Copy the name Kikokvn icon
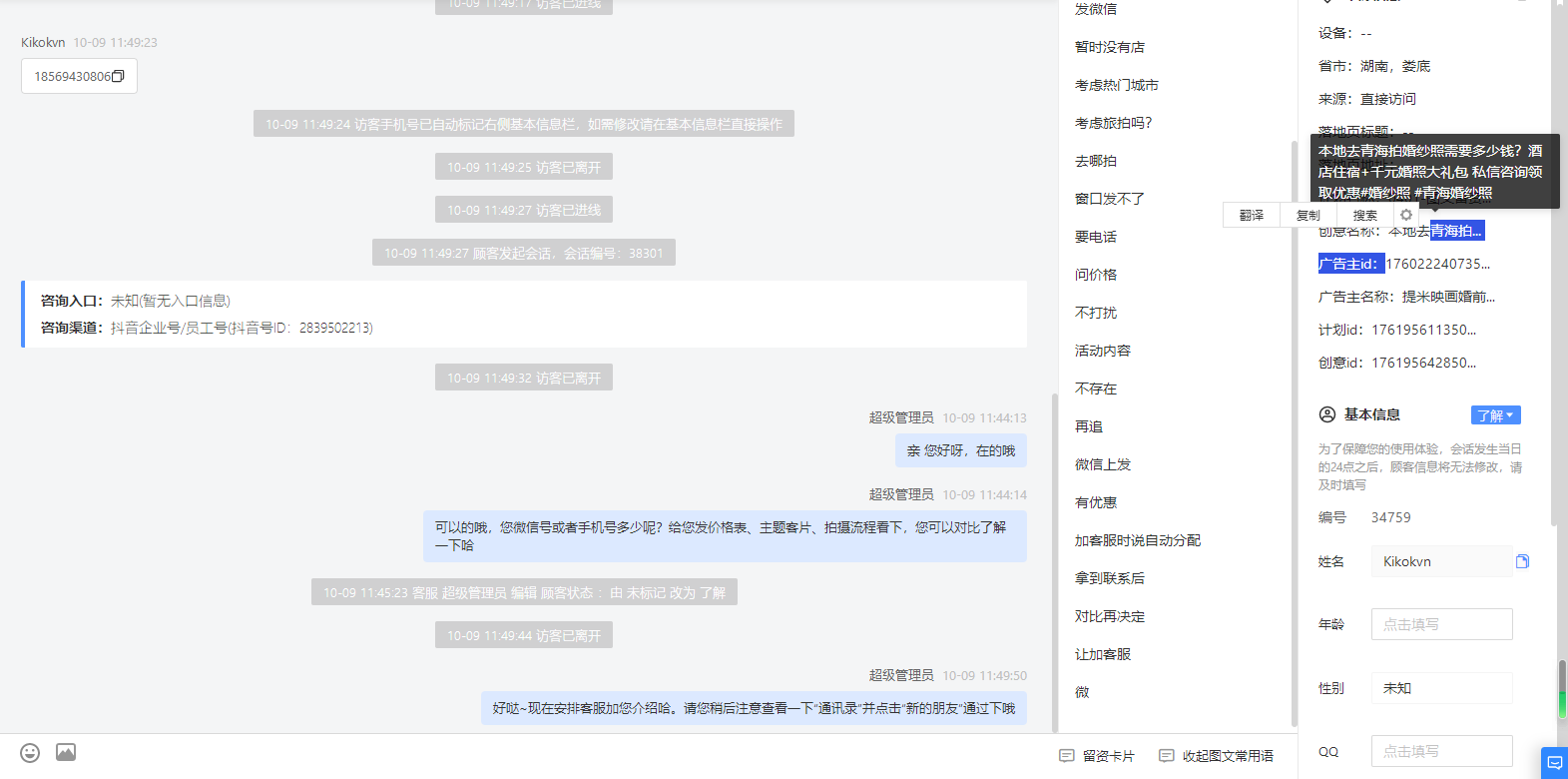1568x779 pixels. click(1522, 561)
